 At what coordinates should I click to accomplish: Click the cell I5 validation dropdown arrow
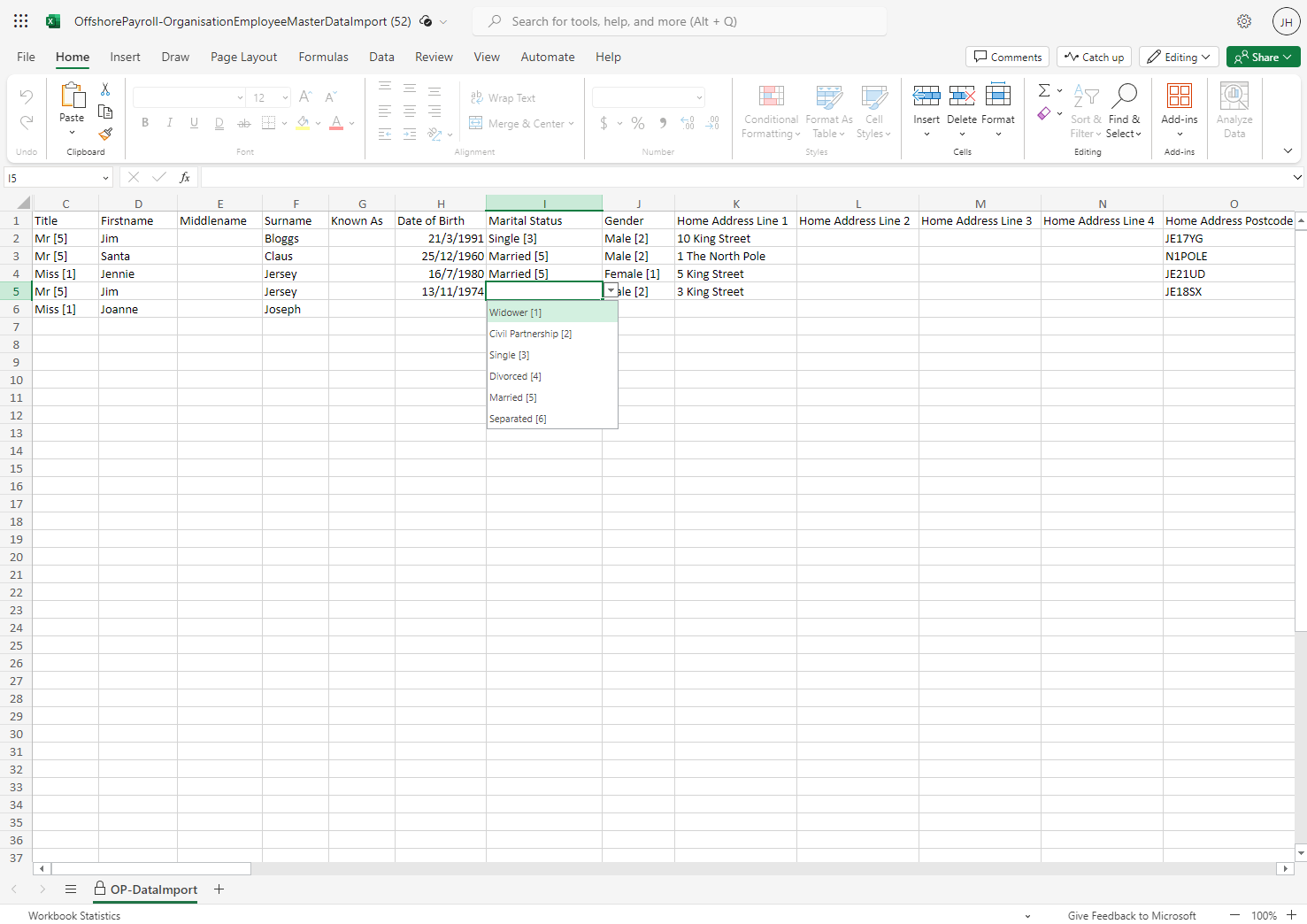[x=611, y=291]
